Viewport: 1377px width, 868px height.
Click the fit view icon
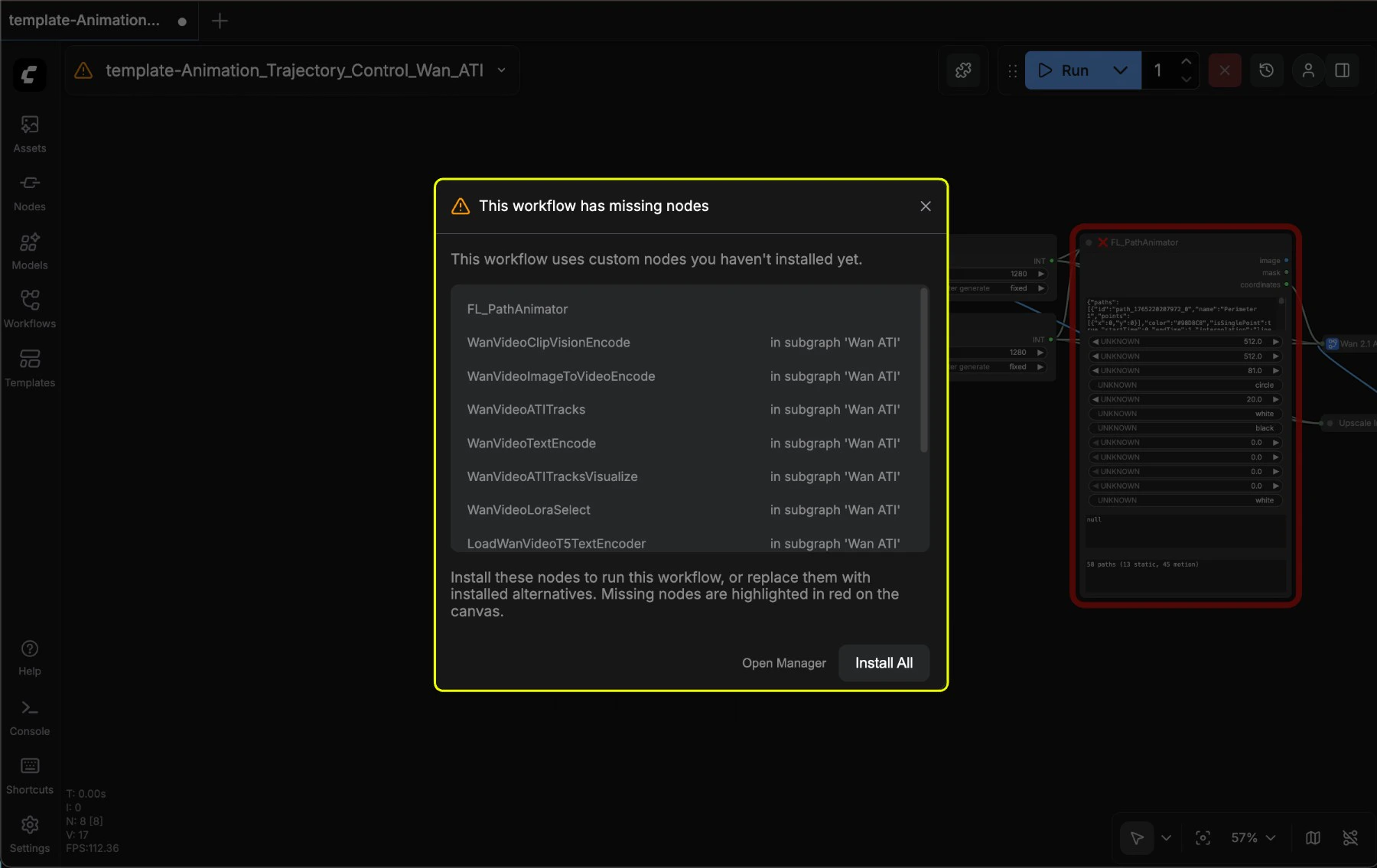click(1203, 838)
